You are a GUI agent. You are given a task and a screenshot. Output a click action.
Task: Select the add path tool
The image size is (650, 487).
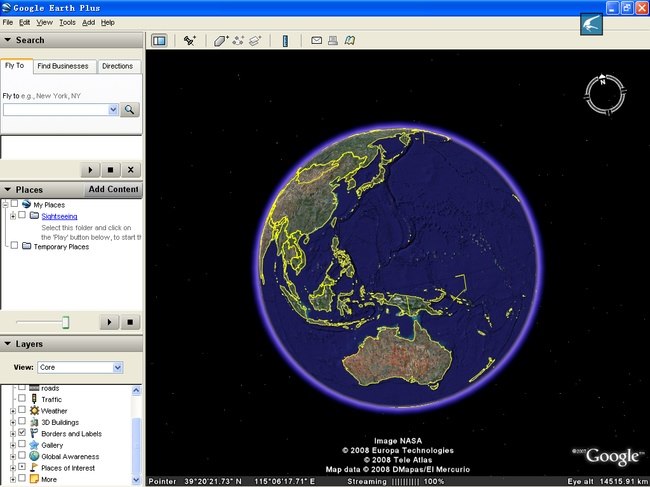point(238,41)
